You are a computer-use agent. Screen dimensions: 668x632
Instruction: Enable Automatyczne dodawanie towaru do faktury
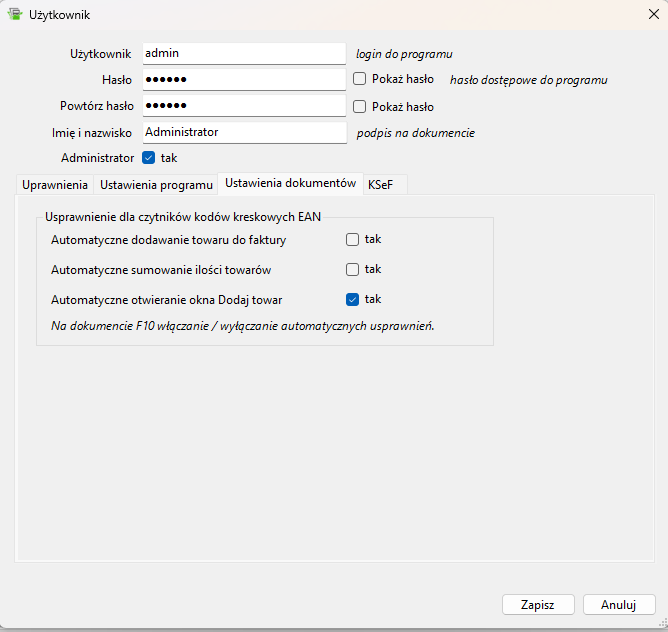352,240
